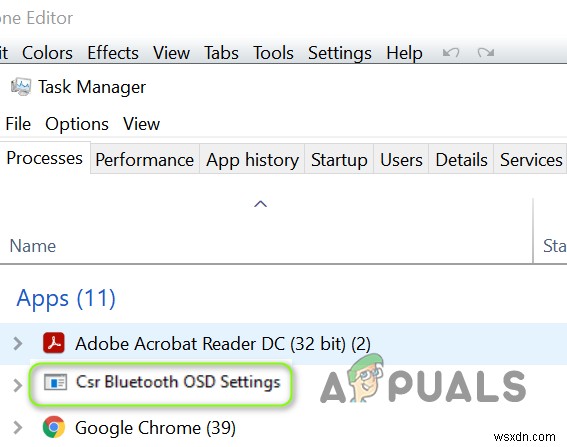Expand Csr Bluetooth OSD Settings group
This screenshot has height=447, width=567.
click(17, 385)
